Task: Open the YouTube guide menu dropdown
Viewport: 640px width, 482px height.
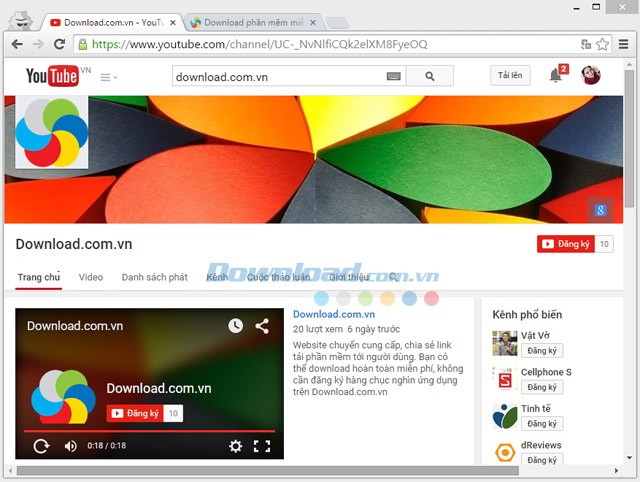Action: pos(109,77)
